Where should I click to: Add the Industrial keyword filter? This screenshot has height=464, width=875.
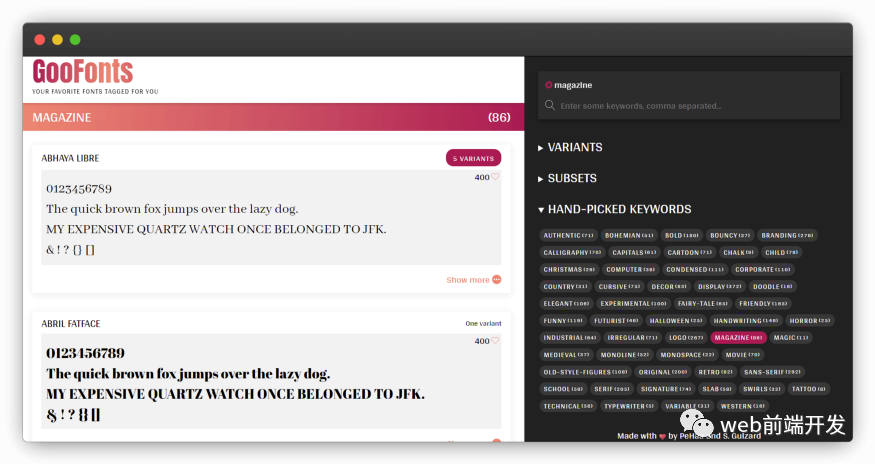point(570,337)
